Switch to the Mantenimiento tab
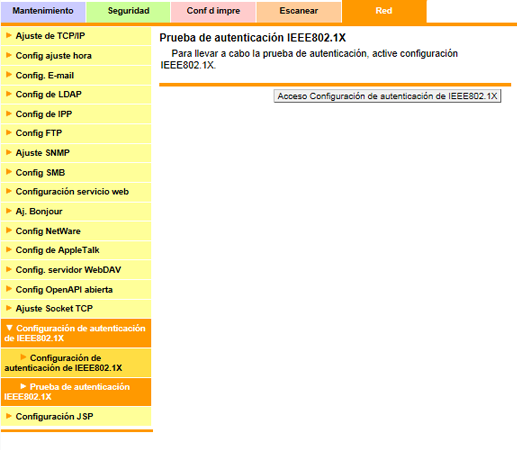Image resolution: width=517 pixels, height=450 pixels. (43, 11)
